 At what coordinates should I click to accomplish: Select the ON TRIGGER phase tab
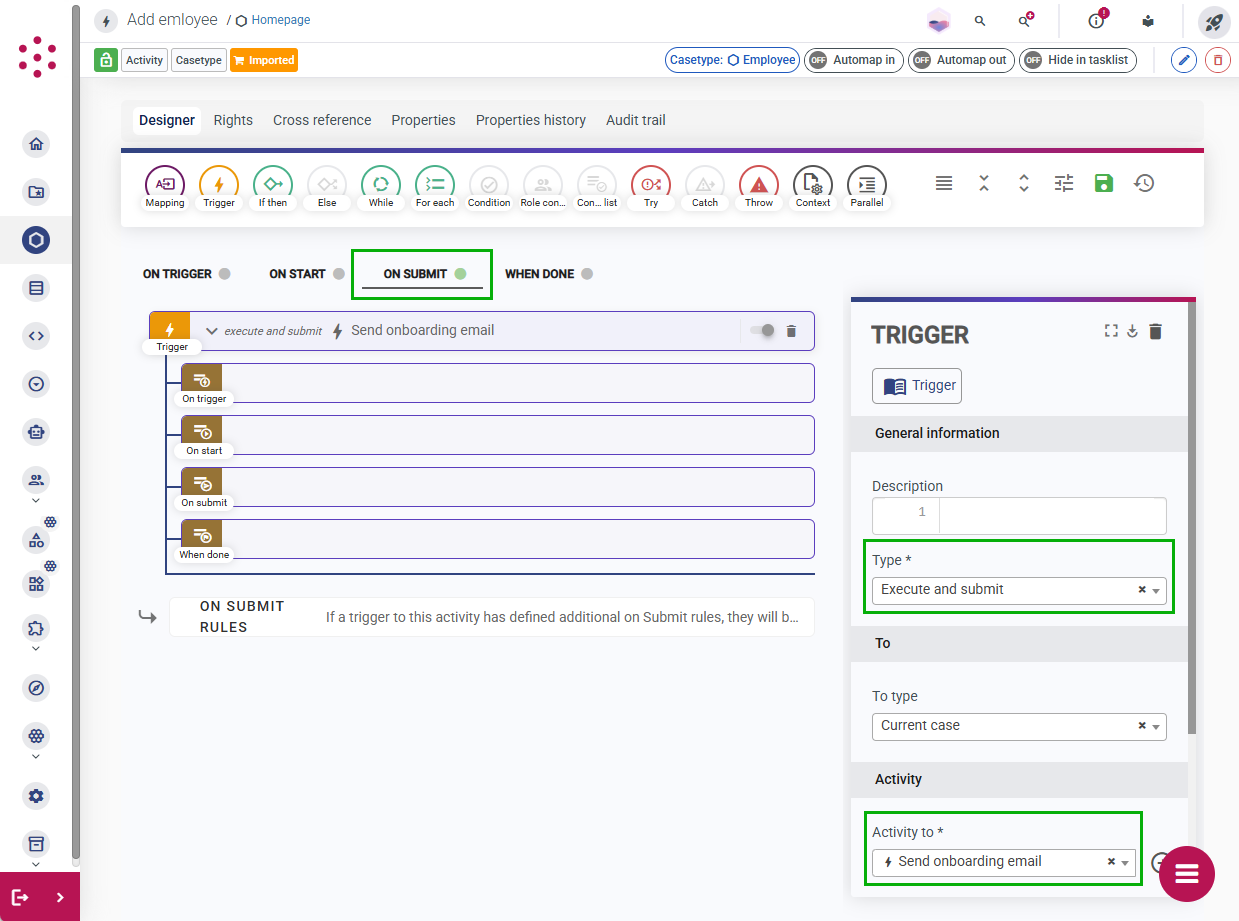point(186,274)
